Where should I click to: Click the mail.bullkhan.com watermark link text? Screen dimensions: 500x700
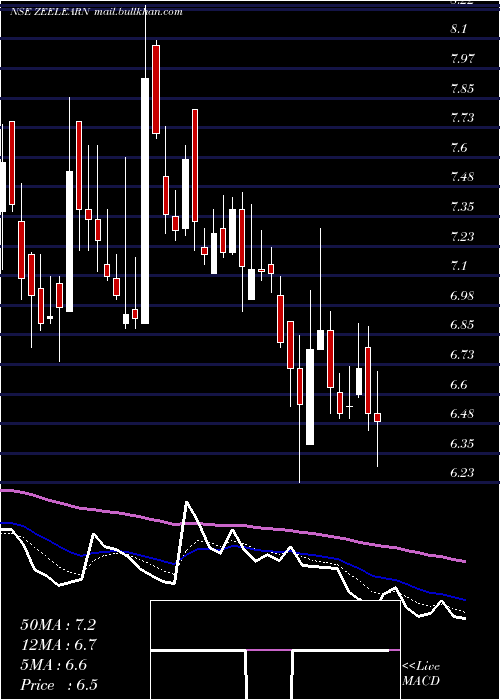tap(139, 12)
